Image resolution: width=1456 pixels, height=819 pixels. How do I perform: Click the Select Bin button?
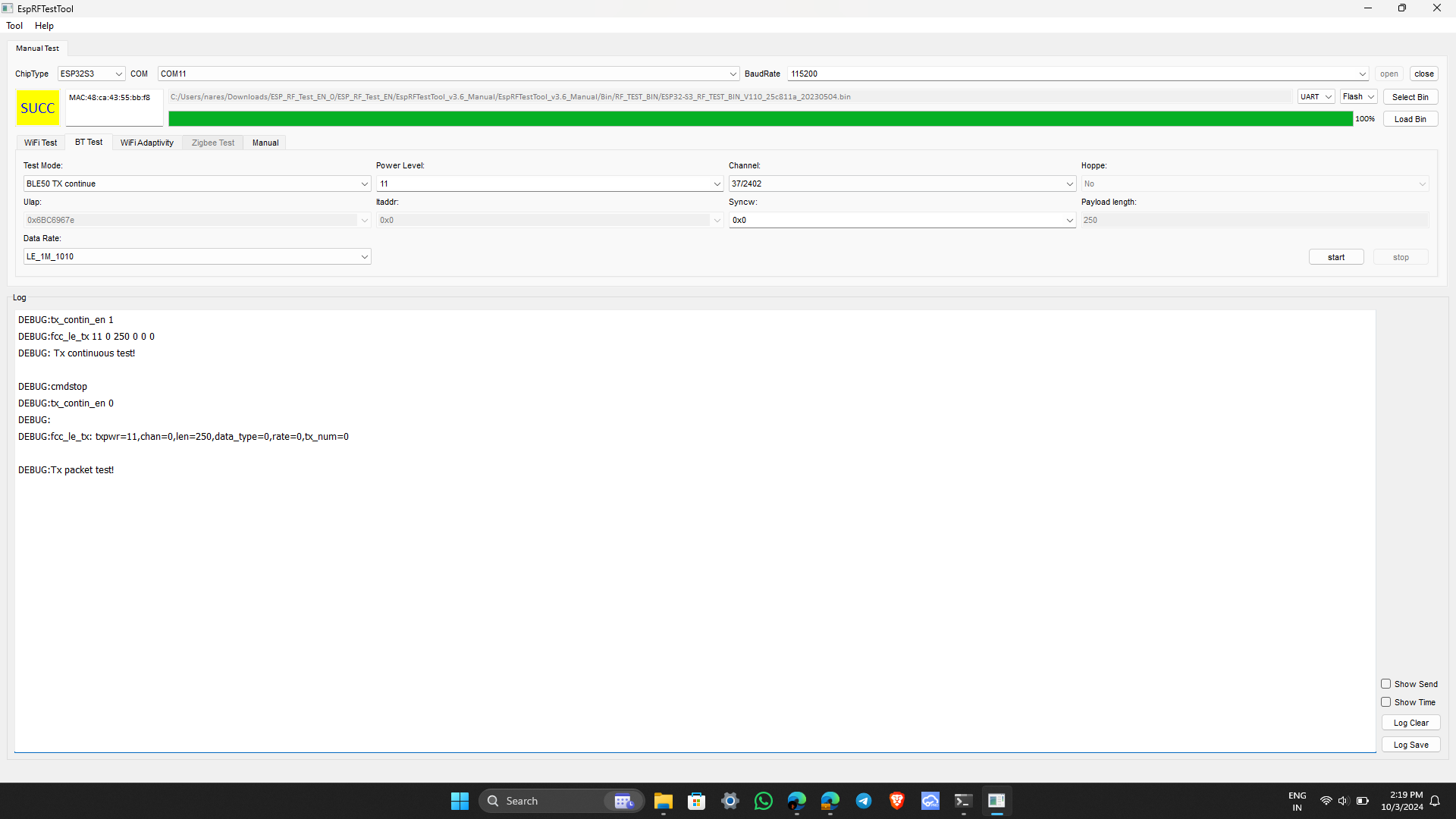click(x=1410, y=97)
